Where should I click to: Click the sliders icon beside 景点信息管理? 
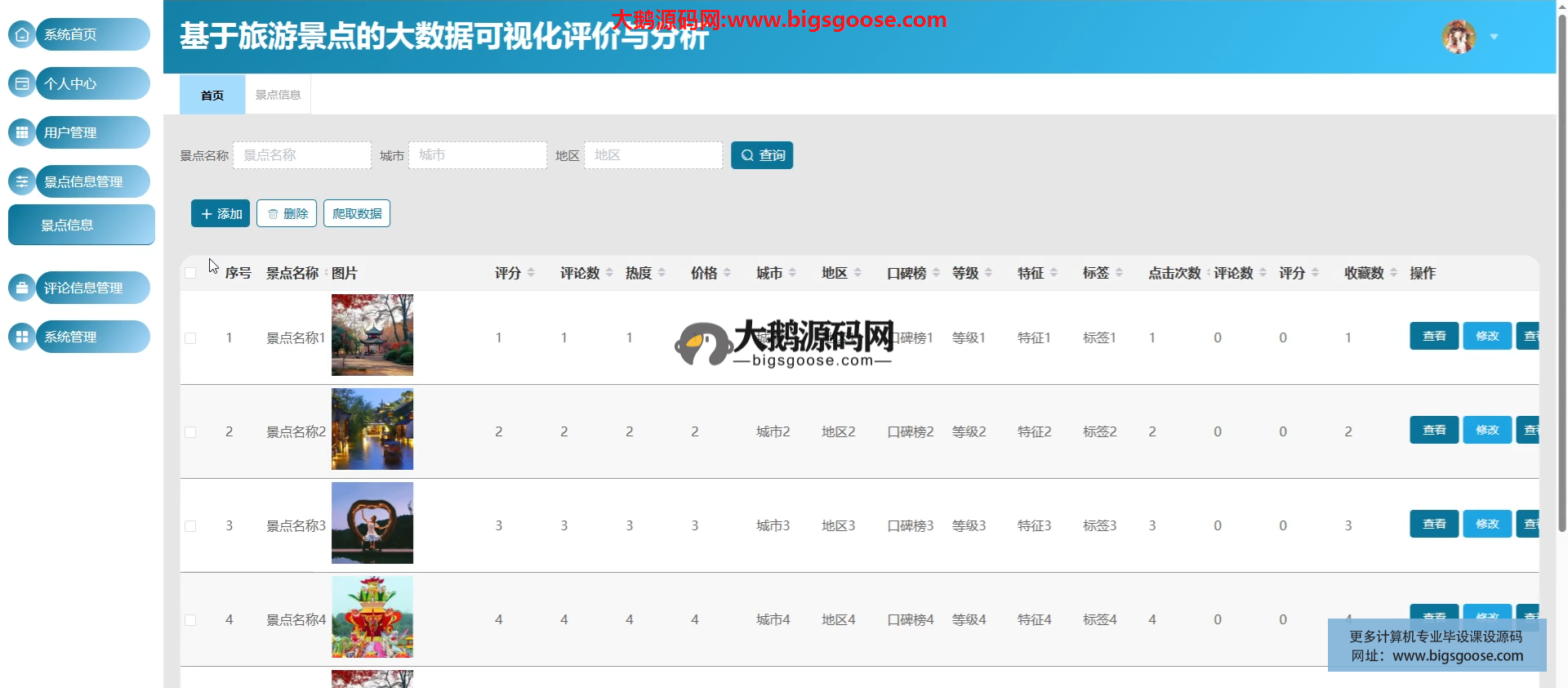22,181
